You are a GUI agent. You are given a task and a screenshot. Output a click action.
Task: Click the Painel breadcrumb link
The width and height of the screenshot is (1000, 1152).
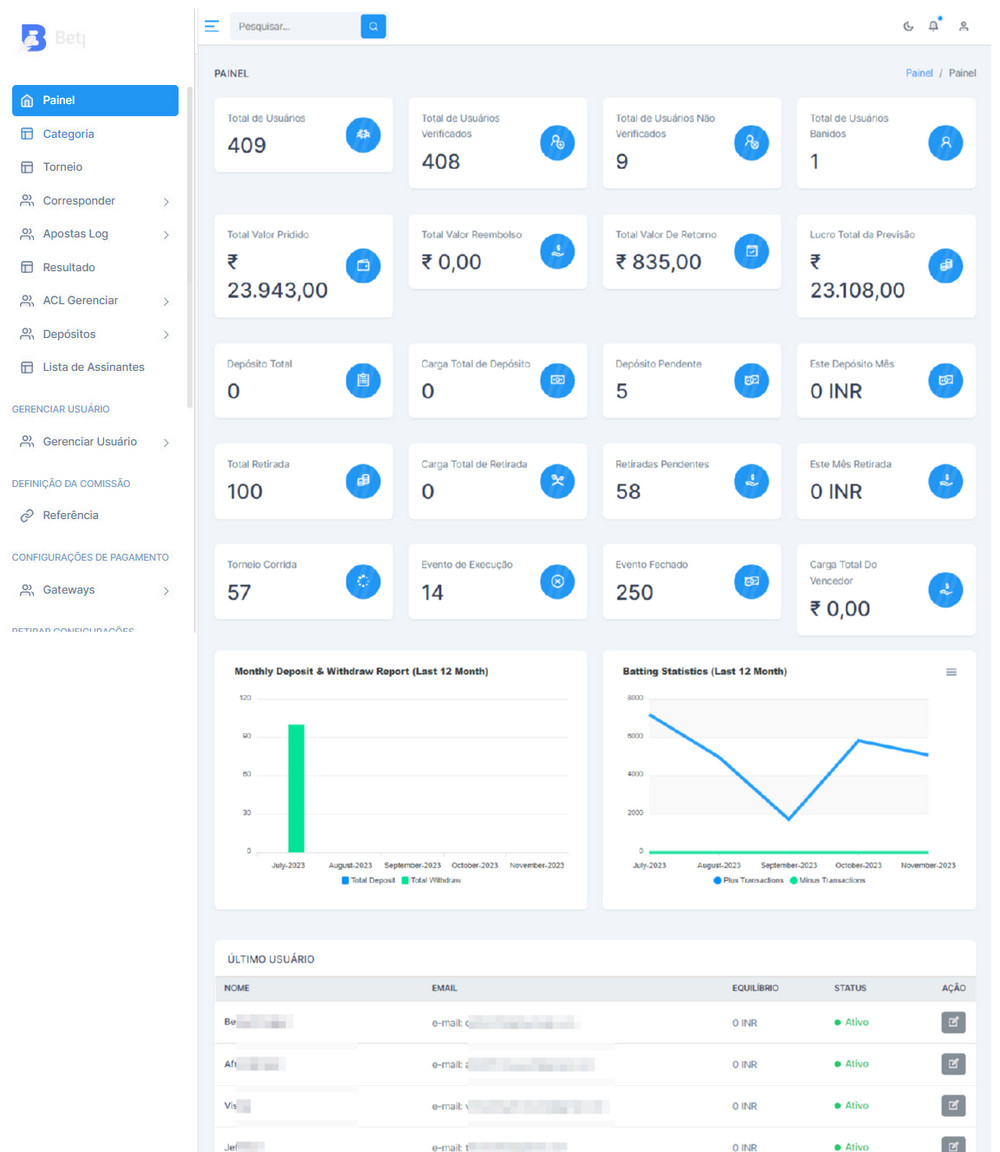point(919,73)
